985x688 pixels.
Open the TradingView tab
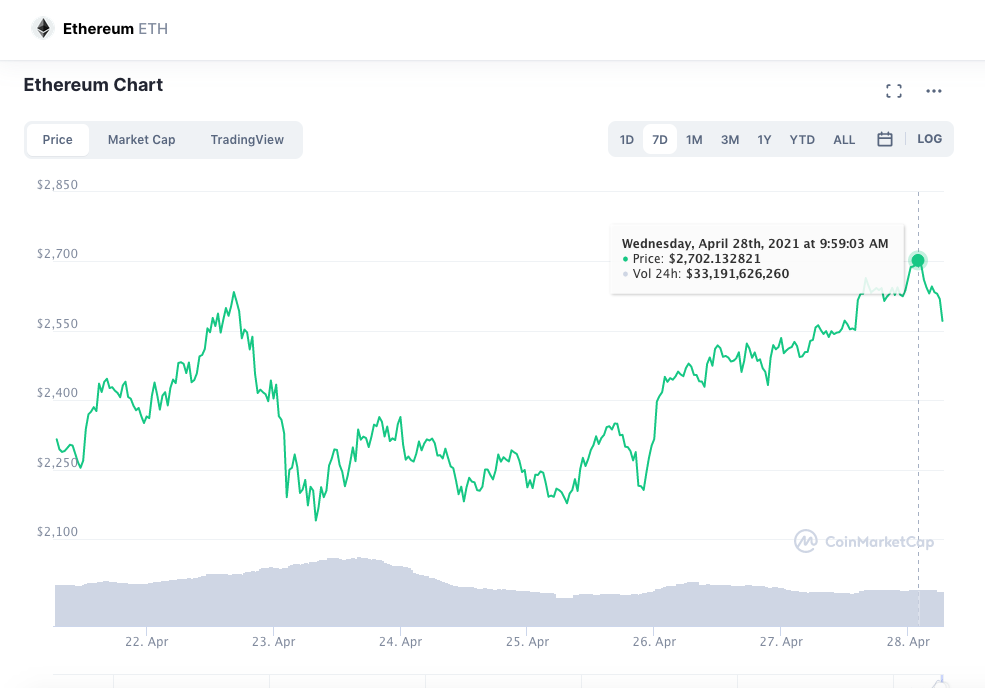point(247,140)
